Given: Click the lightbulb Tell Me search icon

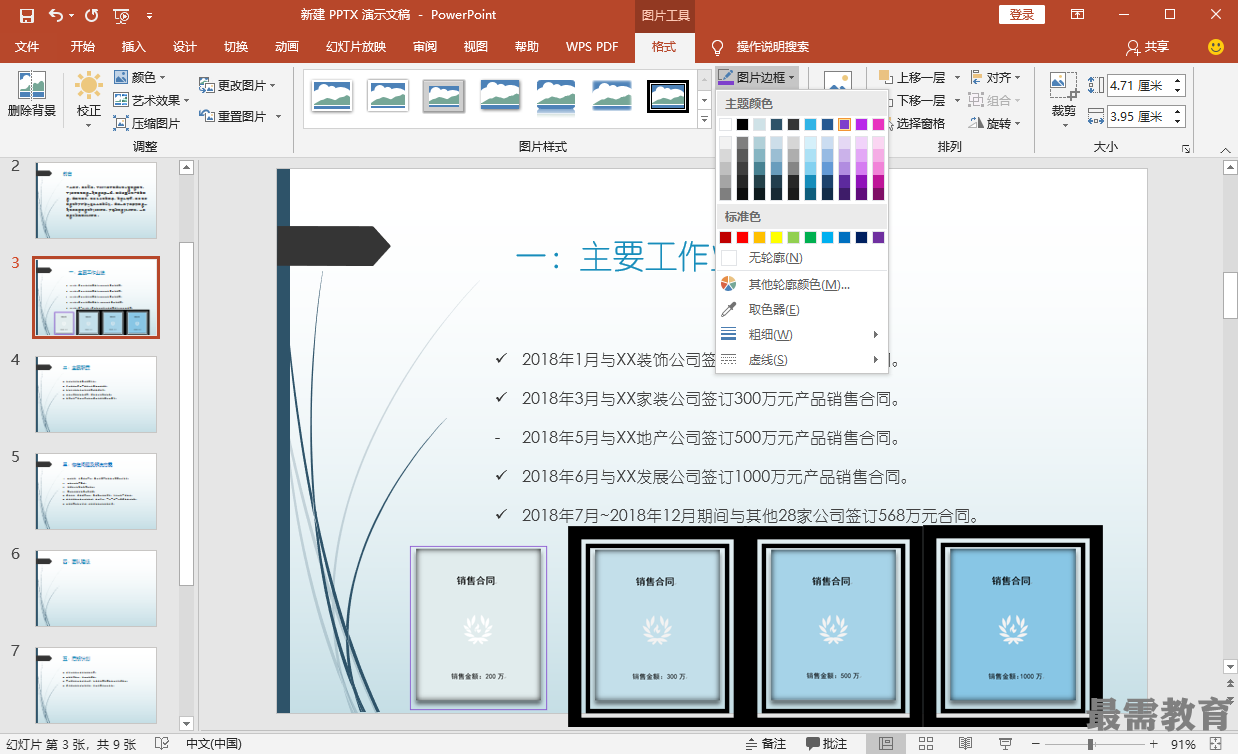Looking at the screenshot, I should [717, 47].
